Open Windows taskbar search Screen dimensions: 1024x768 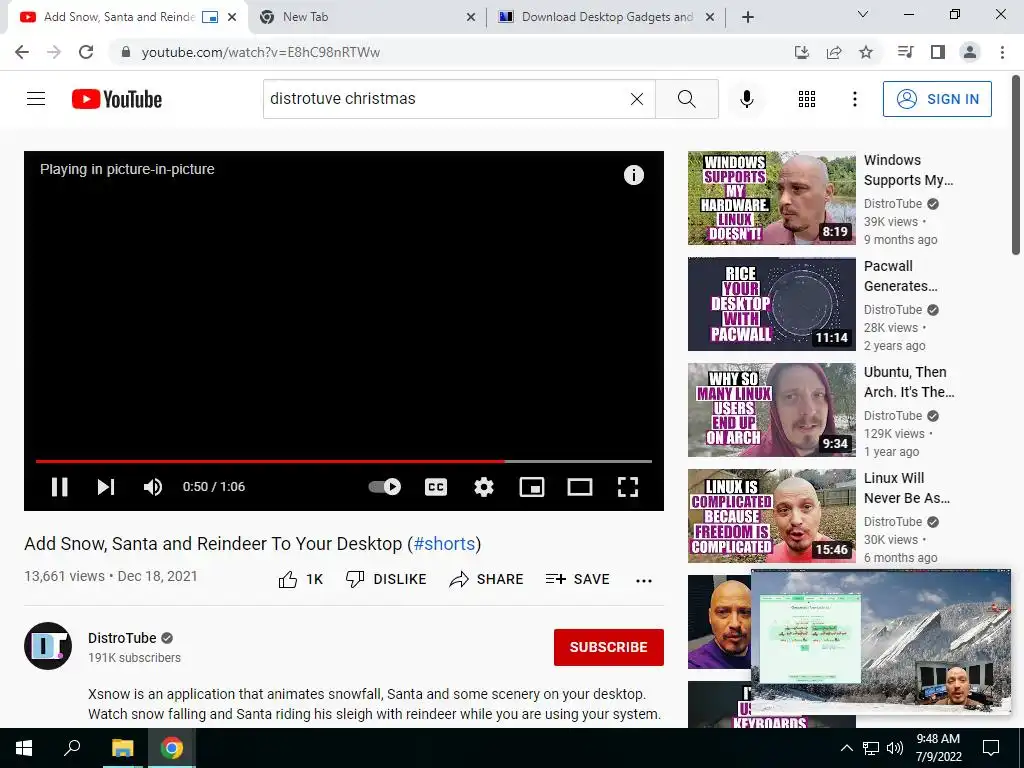tap(72, 748)
